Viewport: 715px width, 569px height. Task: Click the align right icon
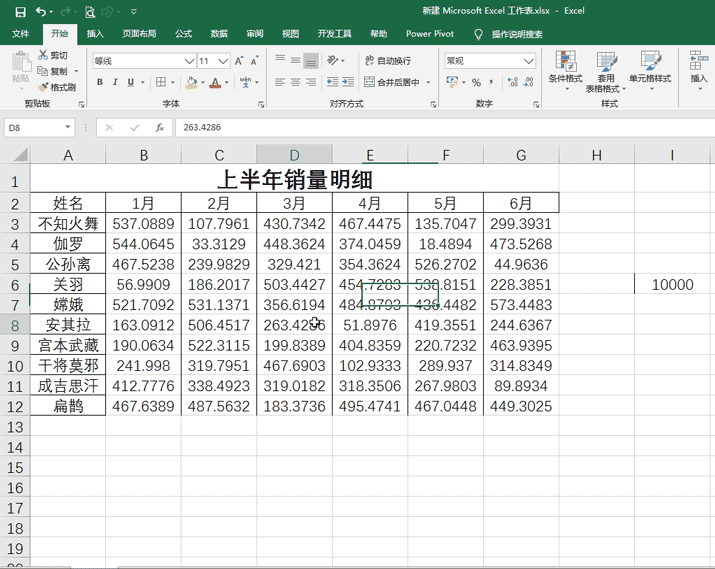tap(311, 82)
